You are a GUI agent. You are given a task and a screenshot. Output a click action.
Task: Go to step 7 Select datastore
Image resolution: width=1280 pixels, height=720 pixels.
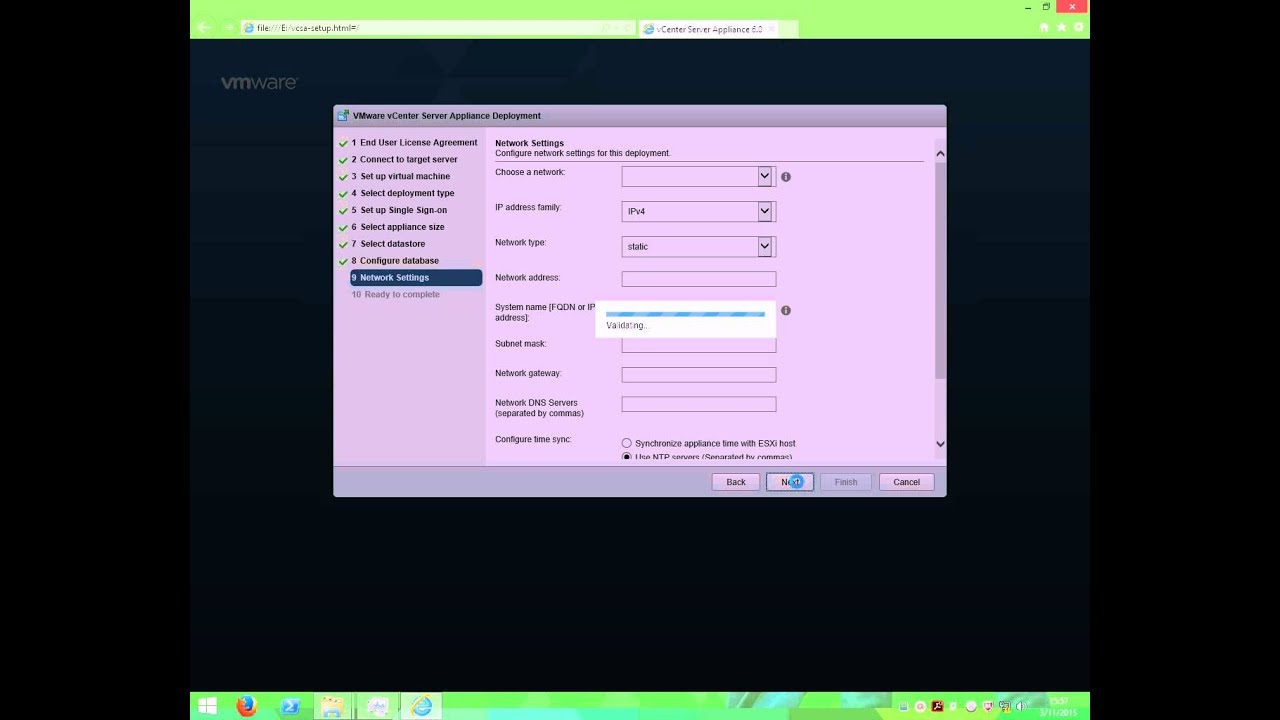pyautogui.click(x=388, y=244)
